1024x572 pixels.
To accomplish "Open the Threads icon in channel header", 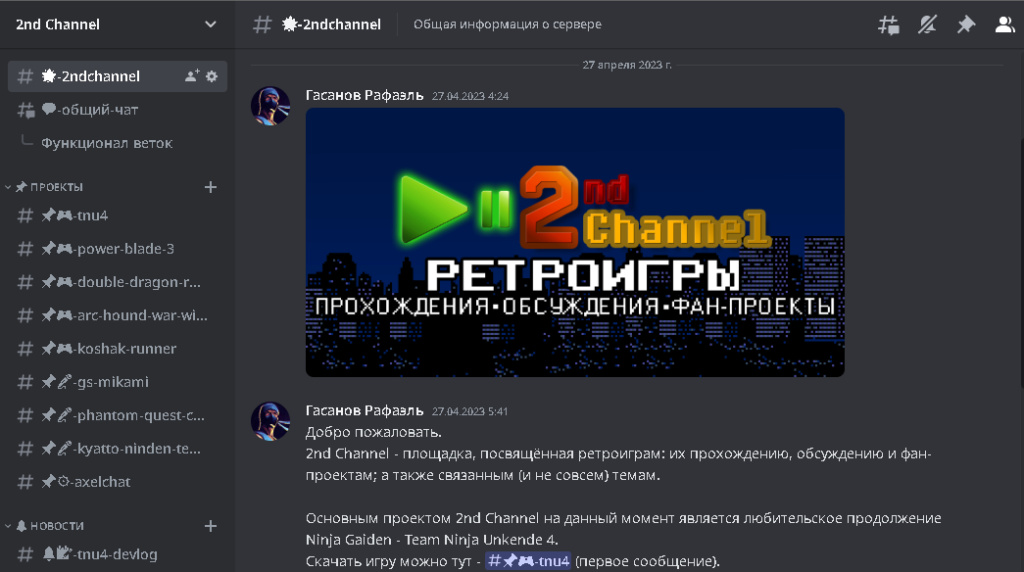I will tap(888, 25).
